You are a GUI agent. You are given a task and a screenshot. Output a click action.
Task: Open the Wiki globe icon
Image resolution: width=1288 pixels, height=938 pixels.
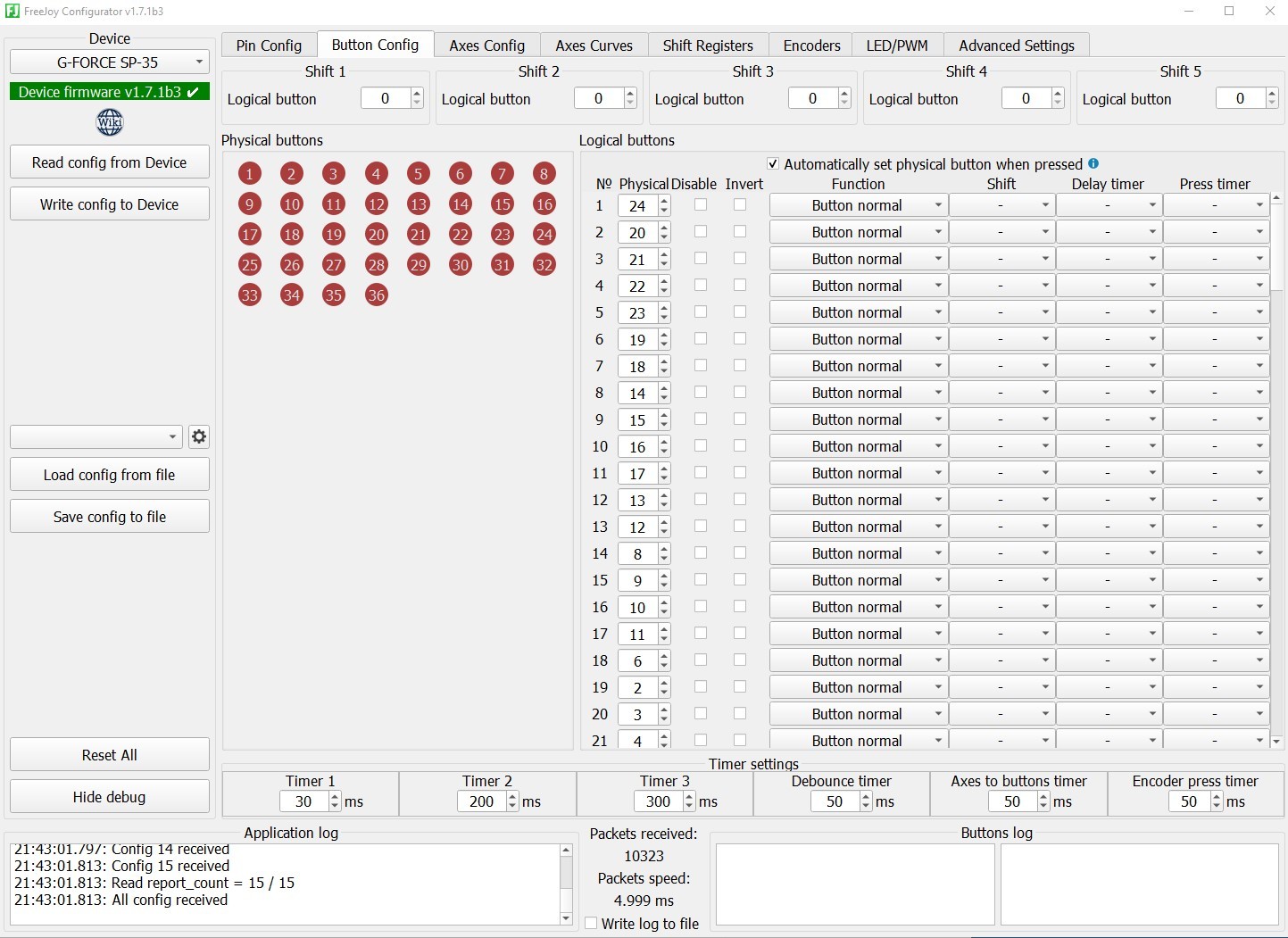click(110, 122)
